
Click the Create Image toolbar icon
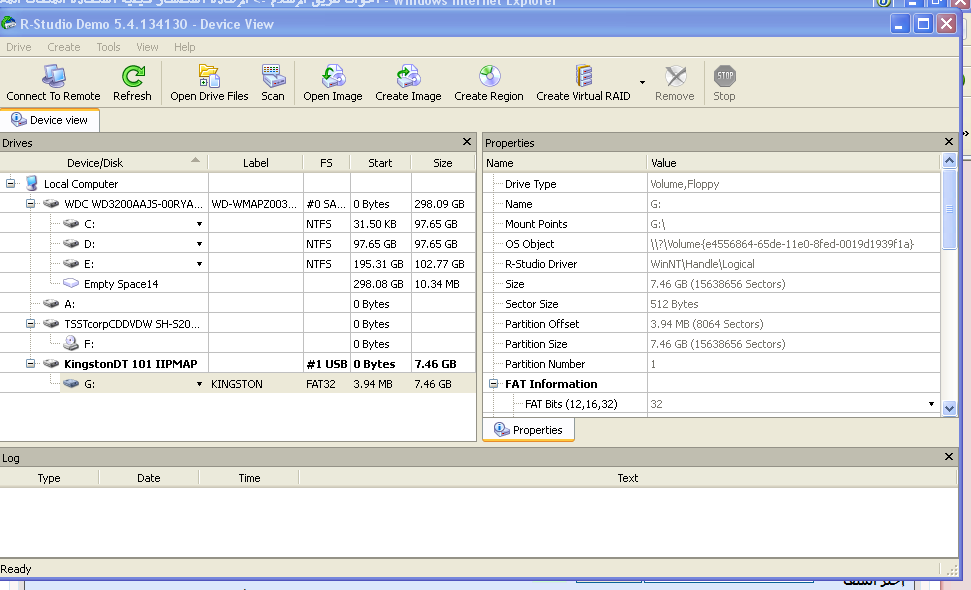click(x=409, y=76)
